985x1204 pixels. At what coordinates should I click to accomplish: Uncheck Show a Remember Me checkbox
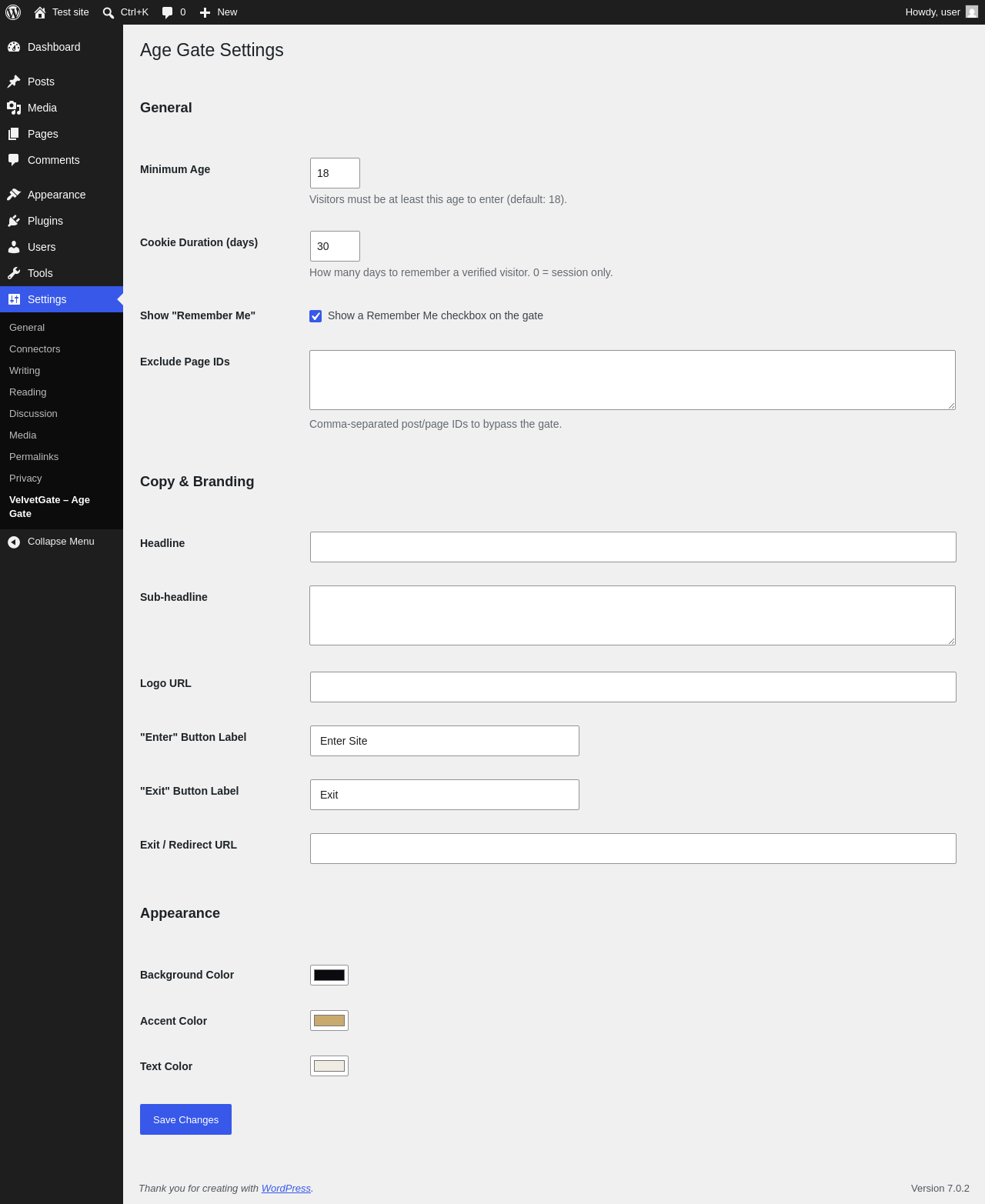(316, 316)
